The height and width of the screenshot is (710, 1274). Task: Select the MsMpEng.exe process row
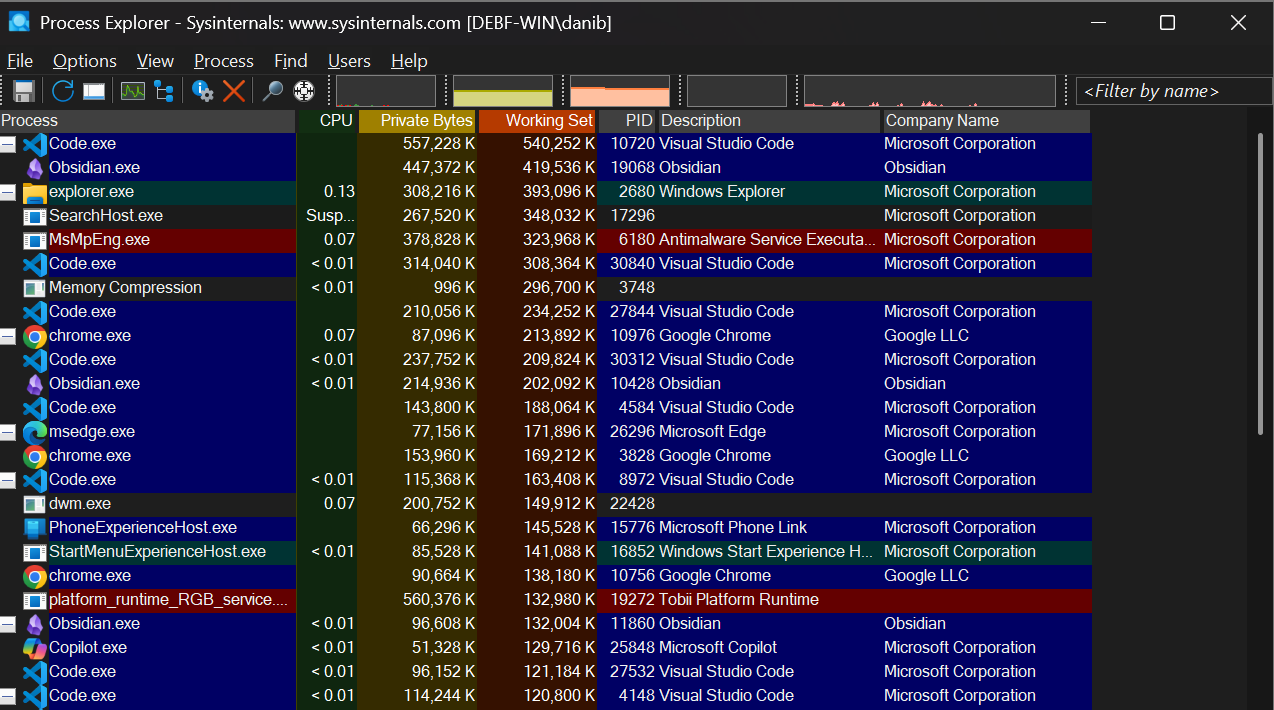pos(99,240)
